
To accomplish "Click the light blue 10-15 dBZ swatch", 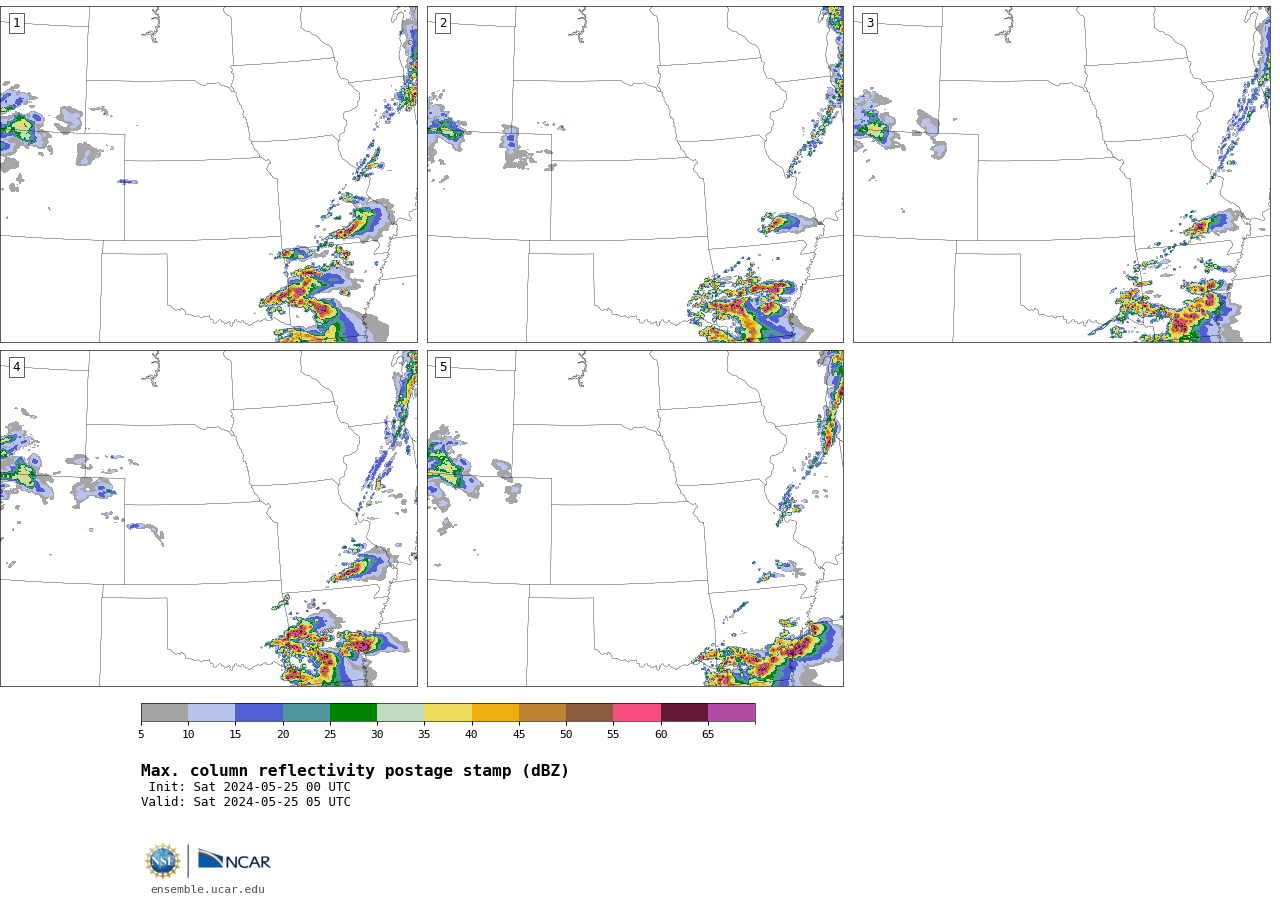I will click(211, 712).
